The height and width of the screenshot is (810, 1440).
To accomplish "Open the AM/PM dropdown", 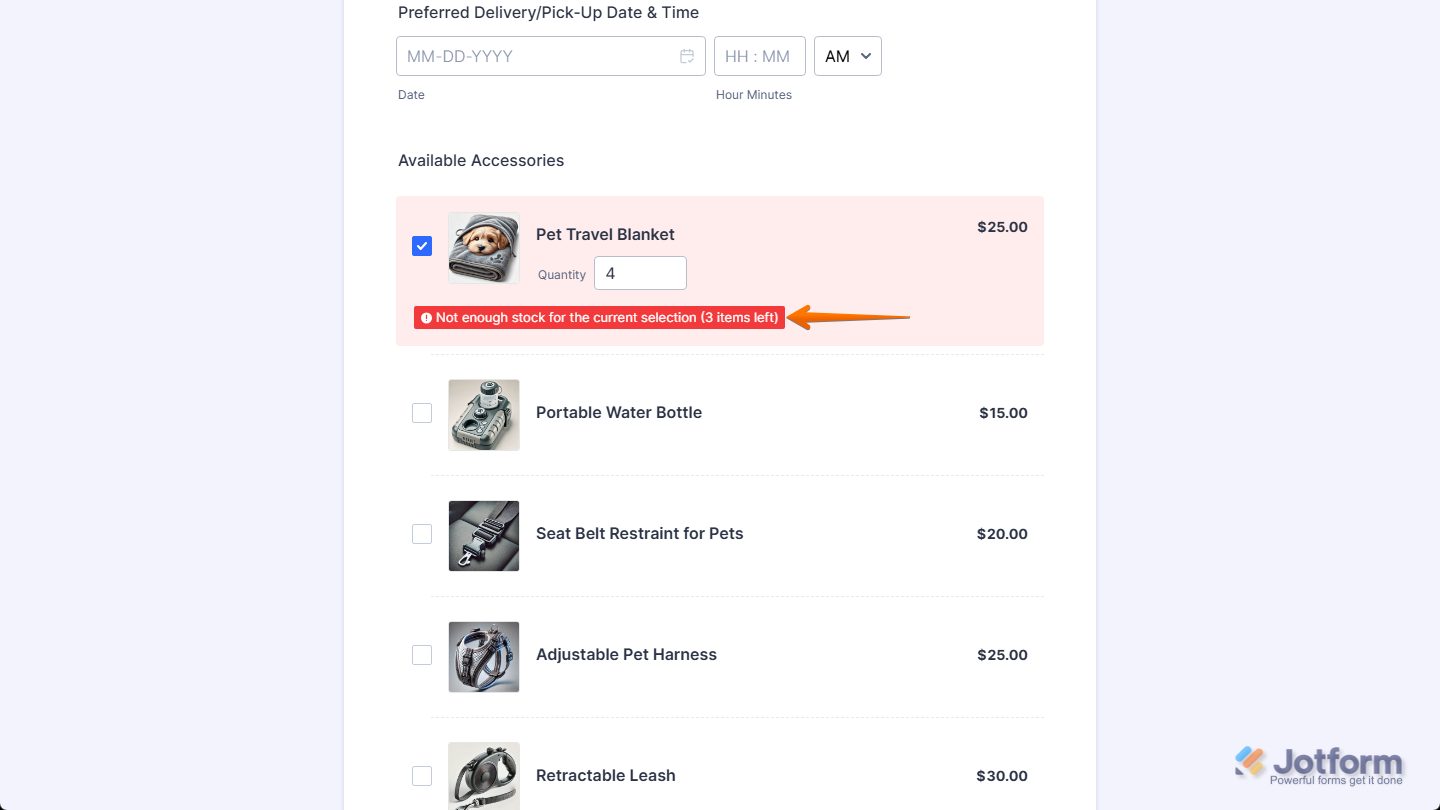I will click(x=847, y=56).
